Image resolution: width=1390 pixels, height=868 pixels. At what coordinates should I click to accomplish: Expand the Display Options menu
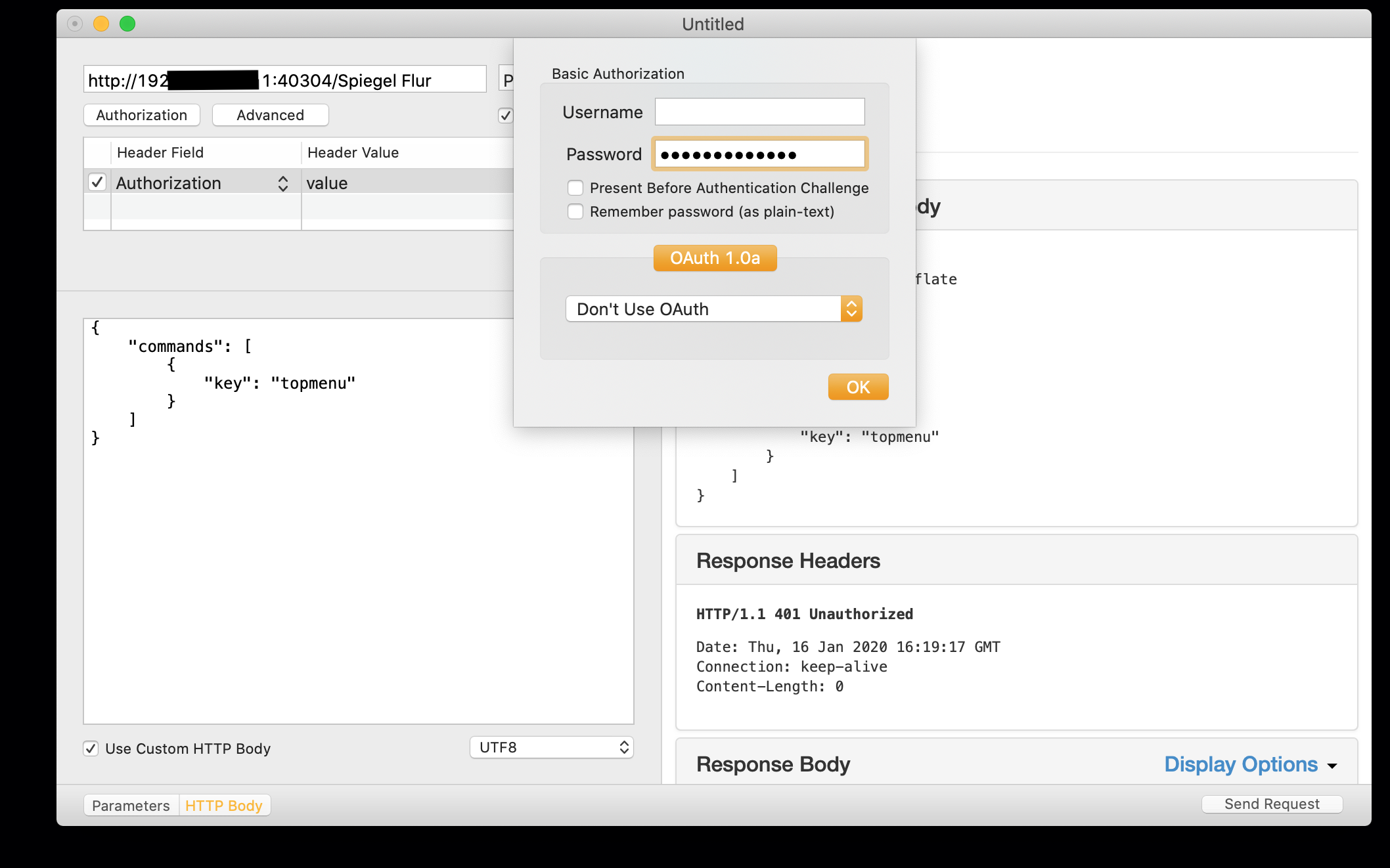pos(1240,764)
